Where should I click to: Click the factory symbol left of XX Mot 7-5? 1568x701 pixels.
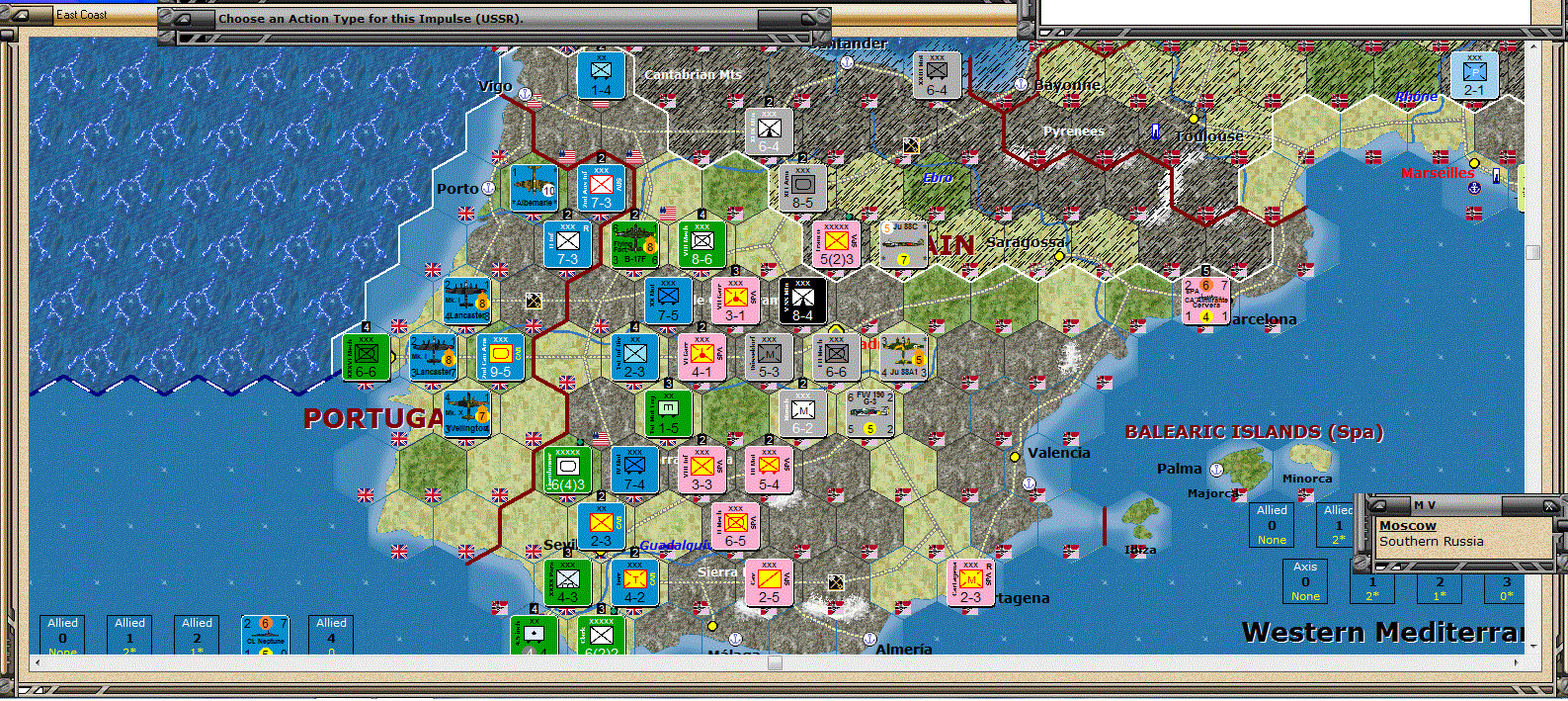(x=534, y=301)
